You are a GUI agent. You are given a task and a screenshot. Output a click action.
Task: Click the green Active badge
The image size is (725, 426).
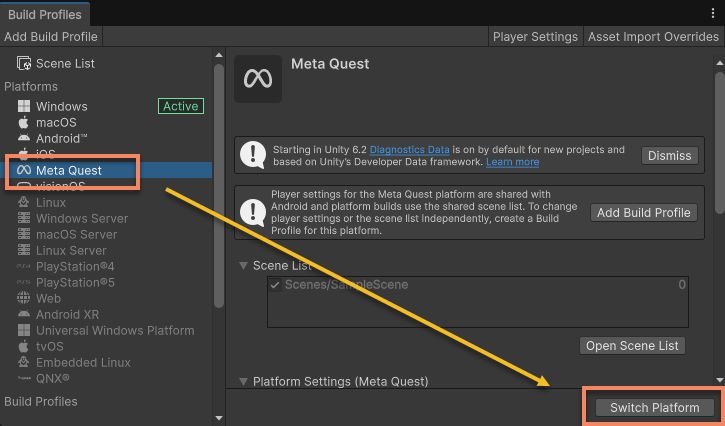click(x=181, y=106)
